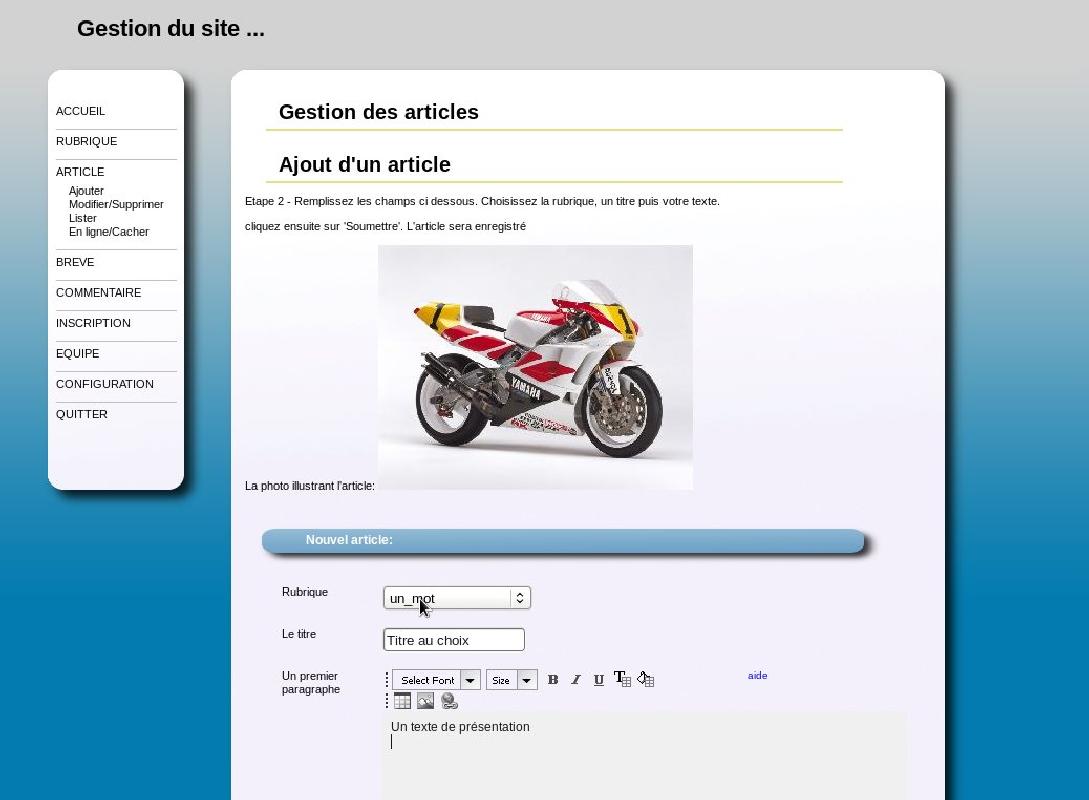Open the Size dropdown in the editor
The height and width of the screenshot is (800, 1089).
click(512, 680)
